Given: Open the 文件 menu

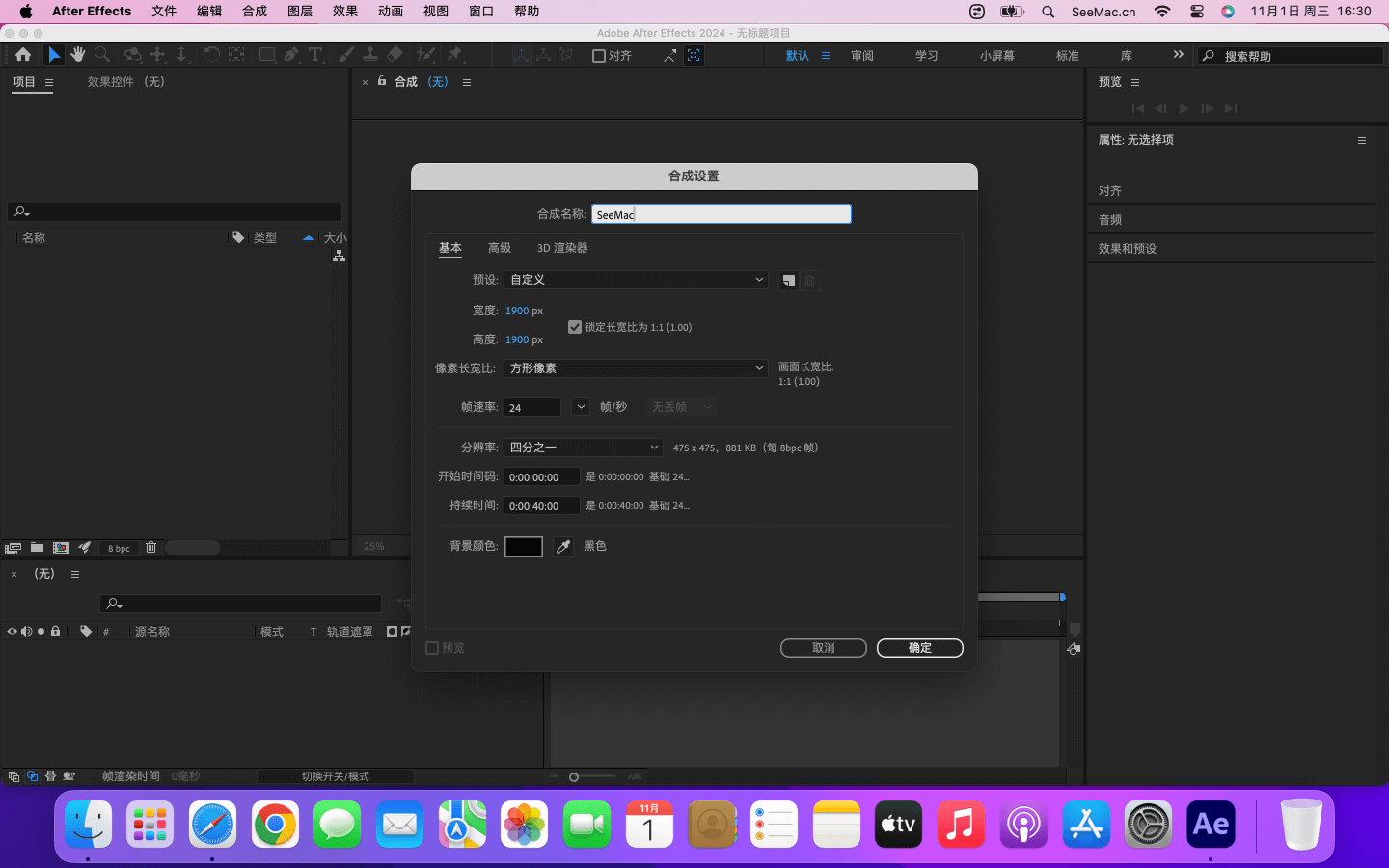Looking at the screenshot, I should (x=164, y=12).
